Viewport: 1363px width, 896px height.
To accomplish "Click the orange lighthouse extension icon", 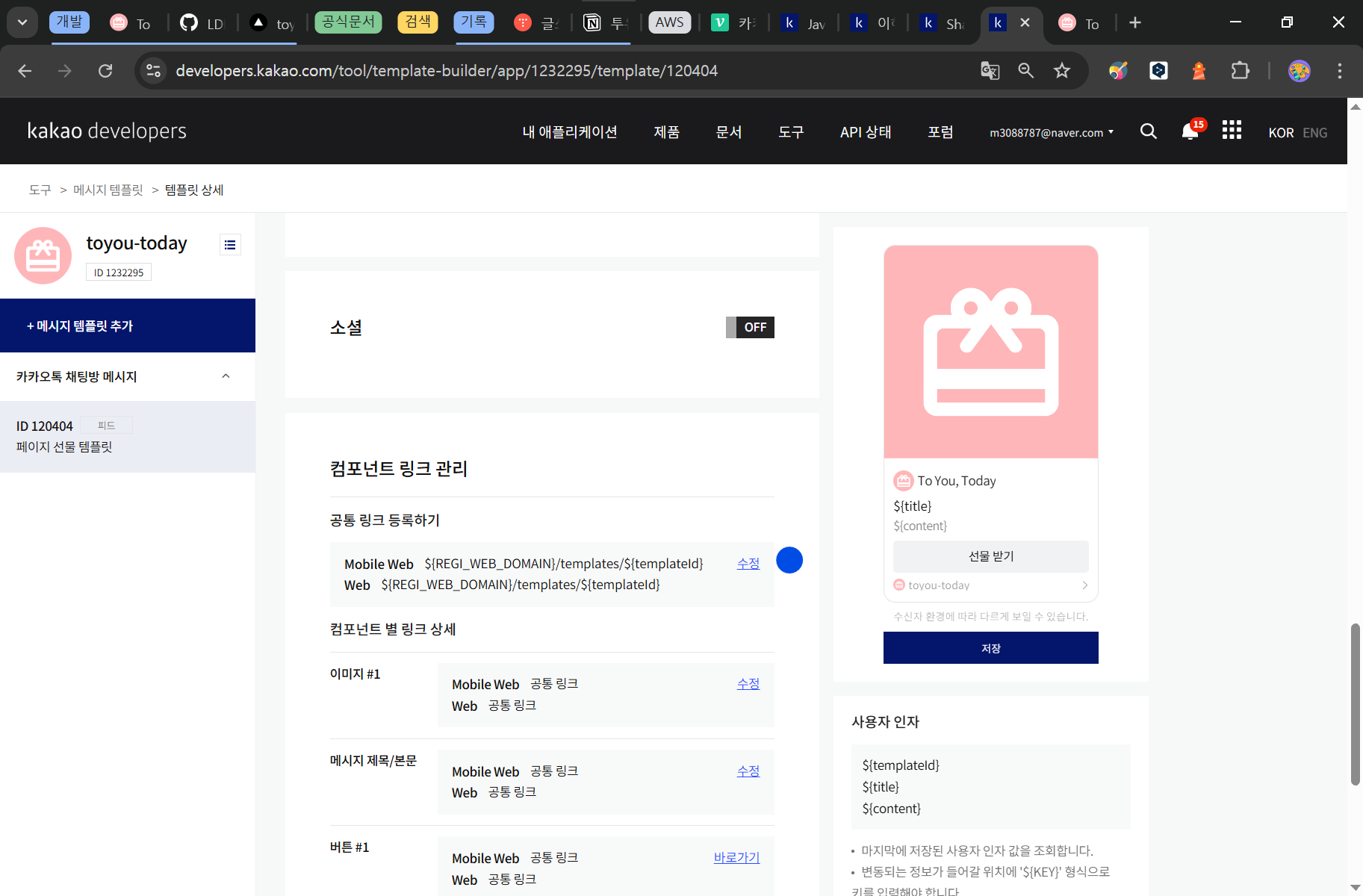I will pyautogui.click(x=1199, y=71).
